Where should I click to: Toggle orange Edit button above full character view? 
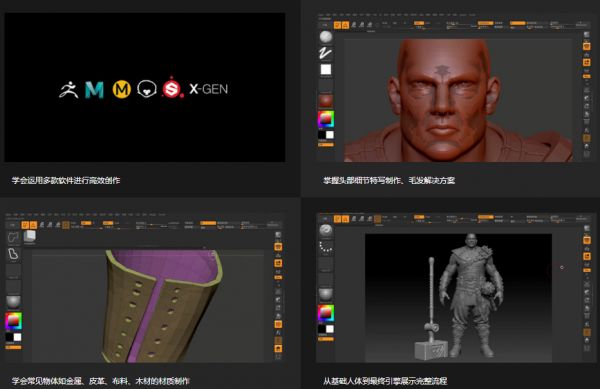[x=337, y=218]
